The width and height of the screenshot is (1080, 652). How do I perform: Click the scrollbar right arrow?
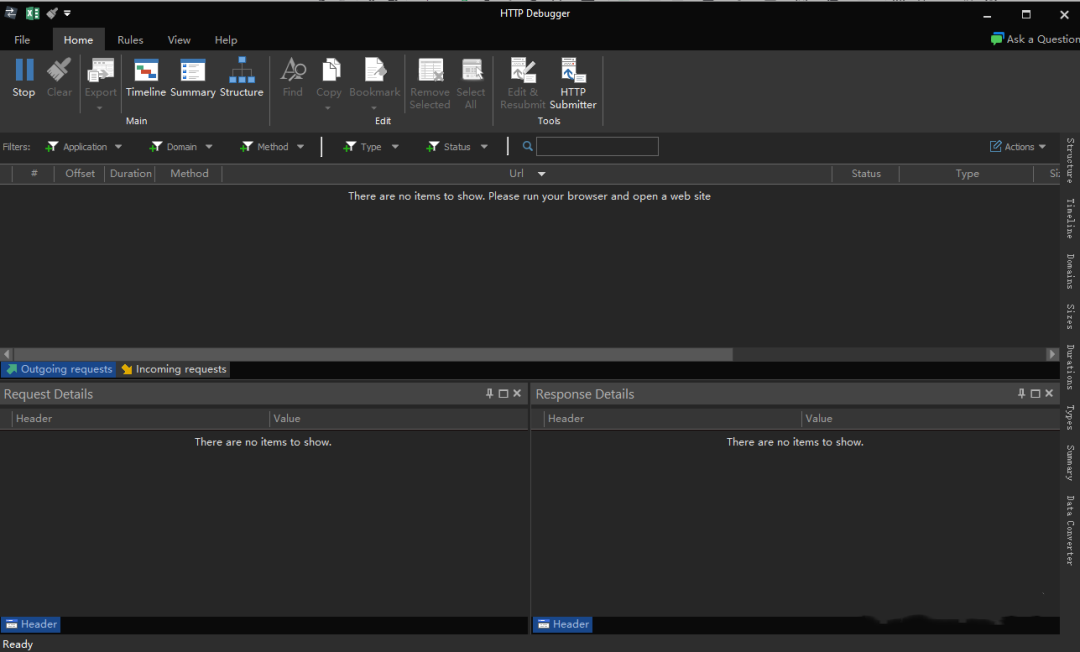1052,354
